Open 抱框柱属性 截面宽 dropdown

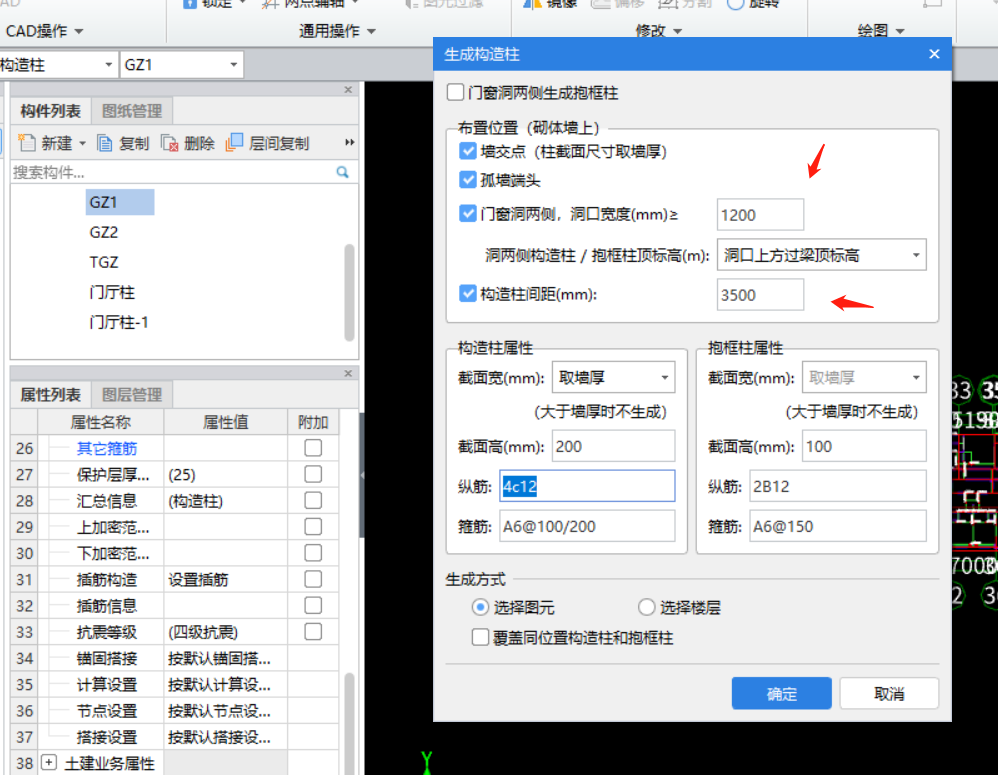click(x=916, y=377)
